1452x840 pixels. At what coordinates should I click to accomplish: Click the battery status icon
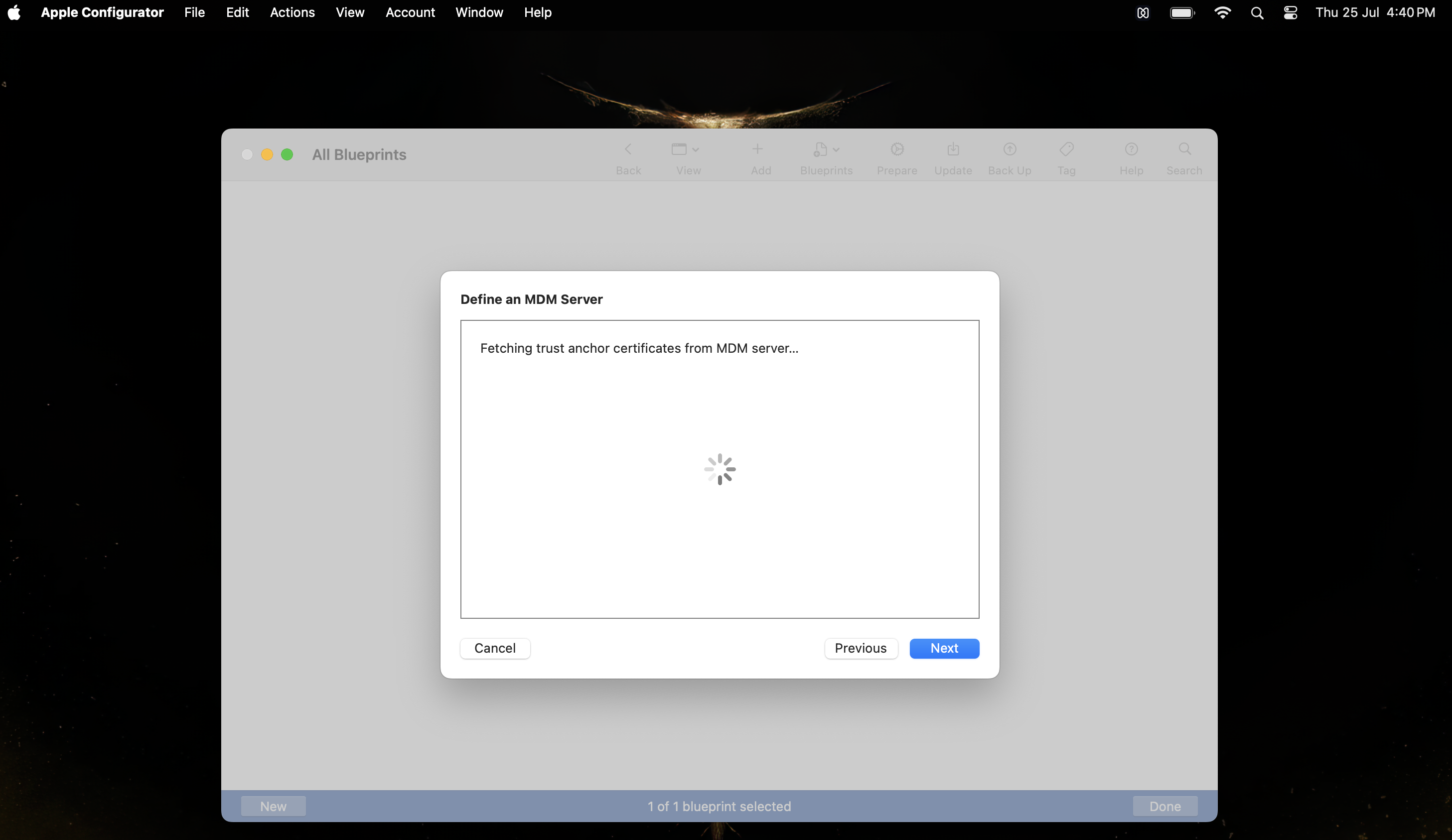point(1182,12)
